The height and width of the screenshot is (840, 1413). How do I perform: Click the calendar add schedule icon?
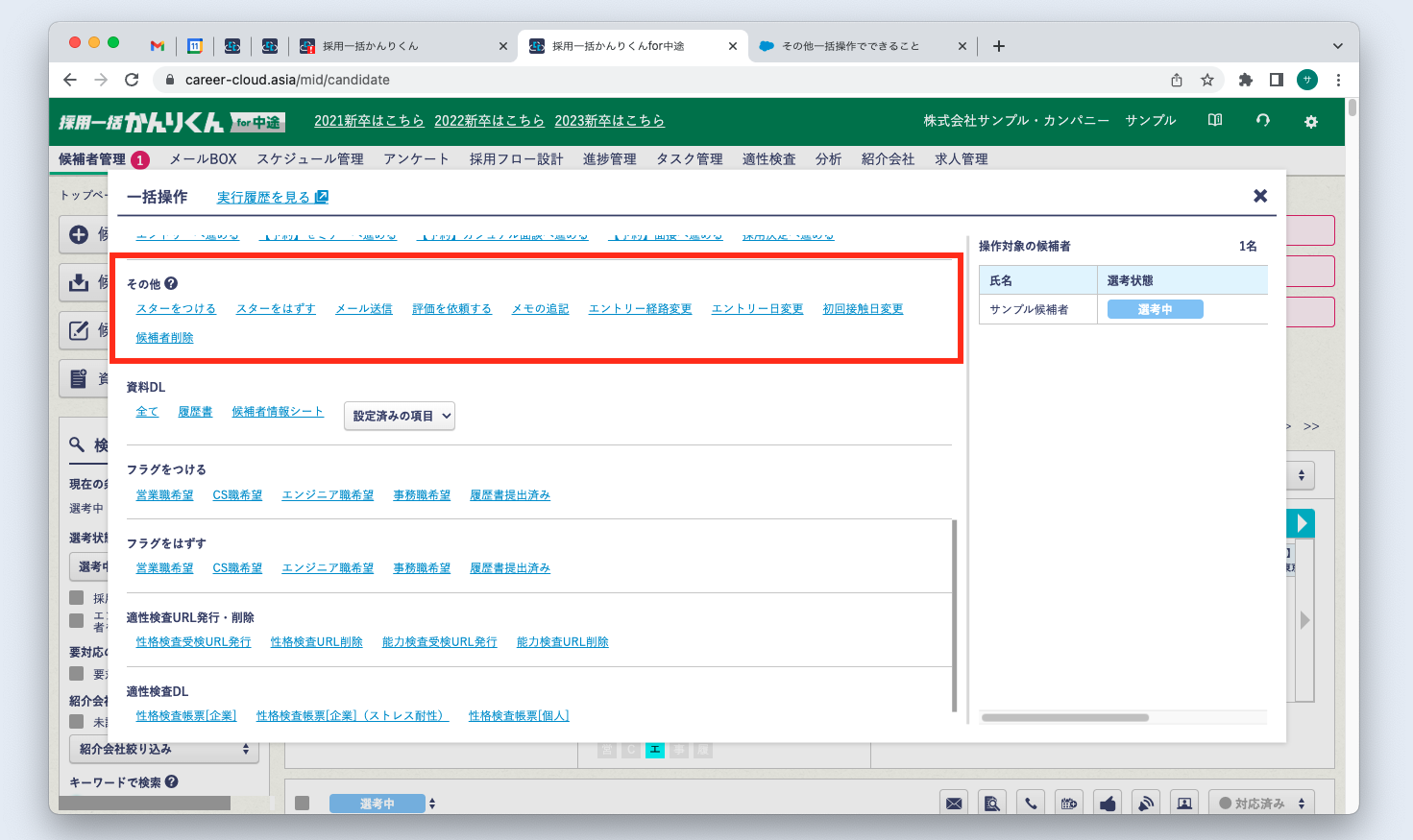click(x=1069, y=804)
